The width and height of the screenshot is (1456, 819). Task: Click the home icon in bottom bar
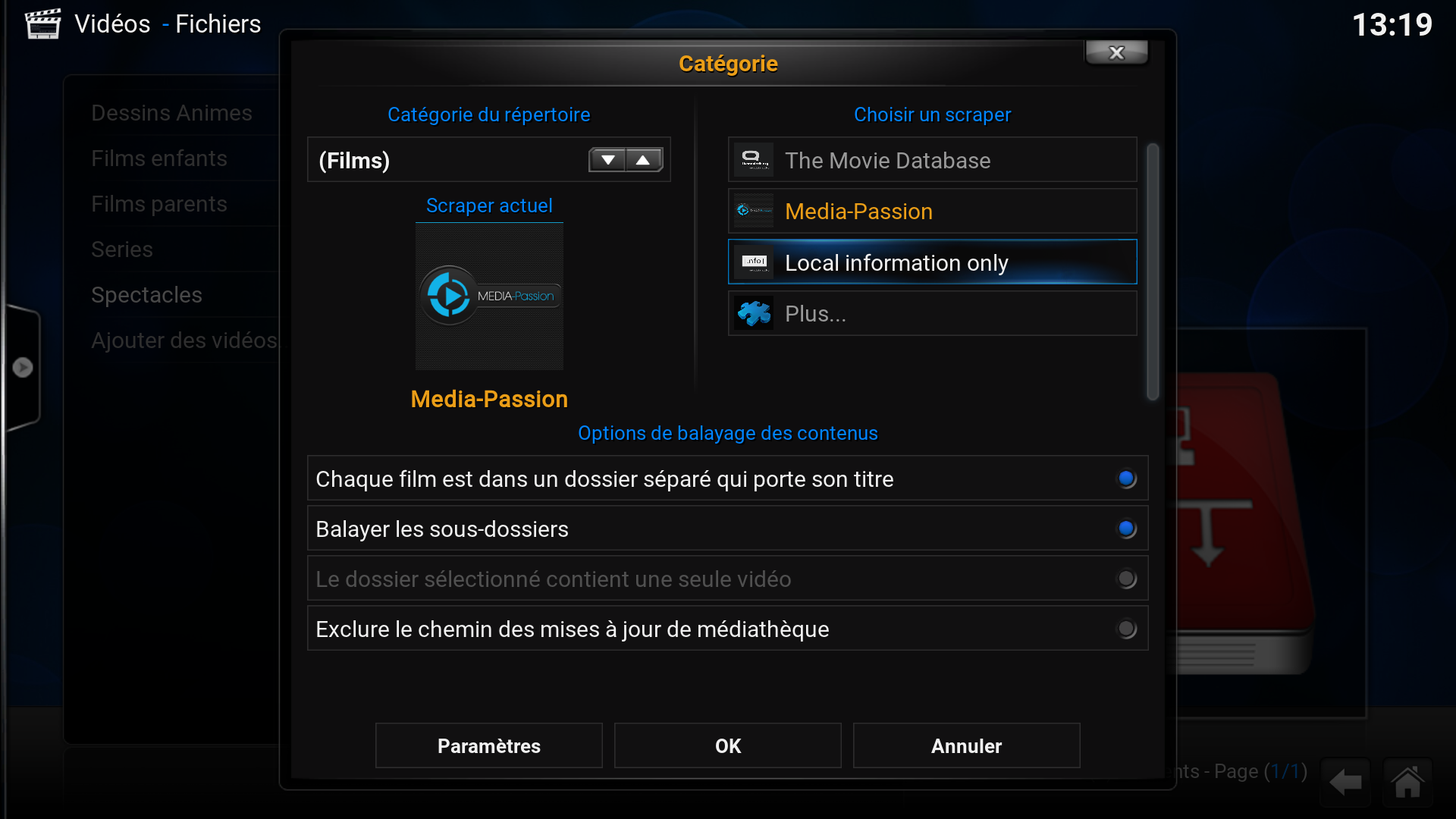[1407, 782]
